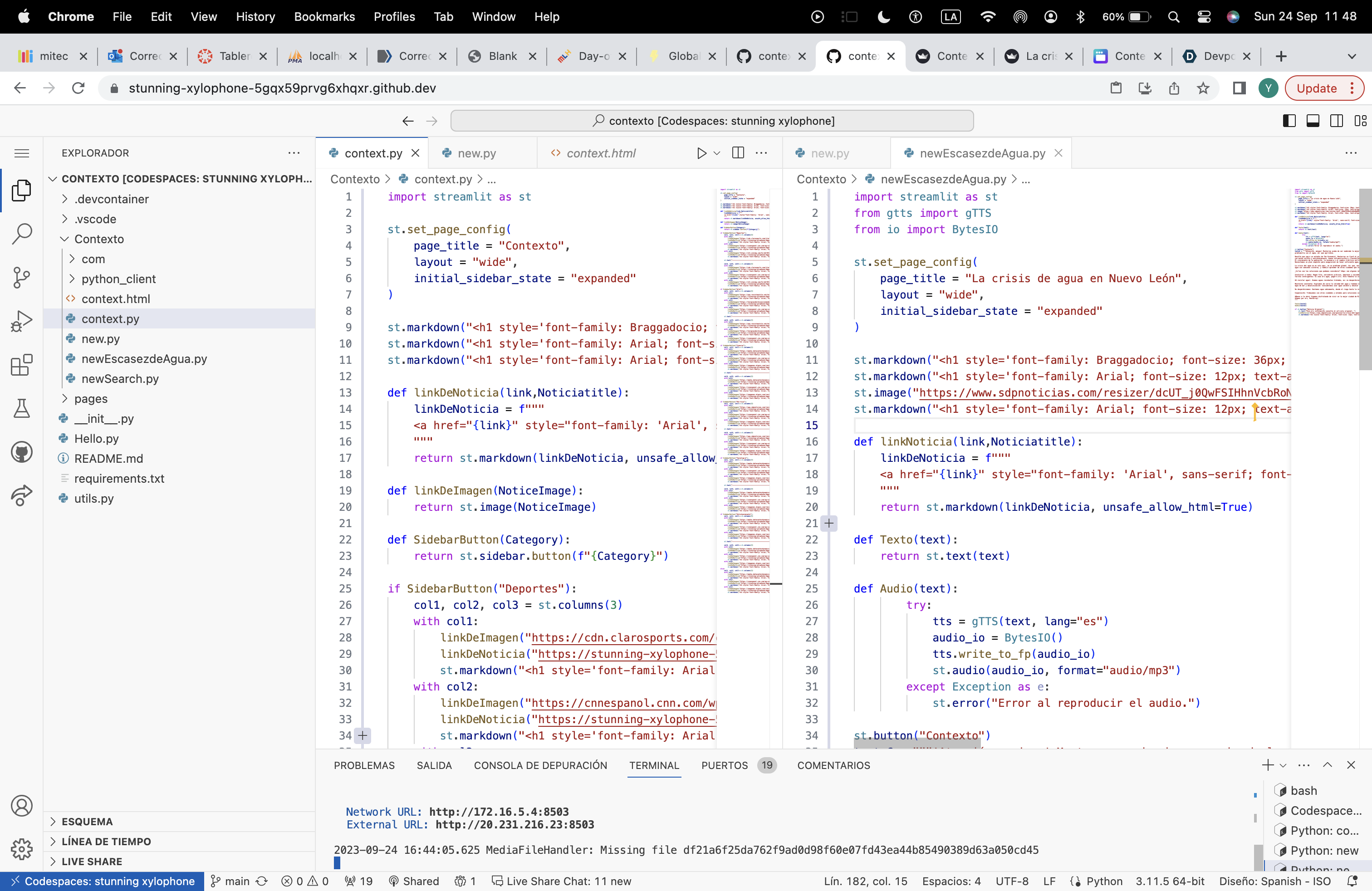This screenshot has width=1372, height=891.
Task: Expand the pages folder
Action: (x=90, y=399)
